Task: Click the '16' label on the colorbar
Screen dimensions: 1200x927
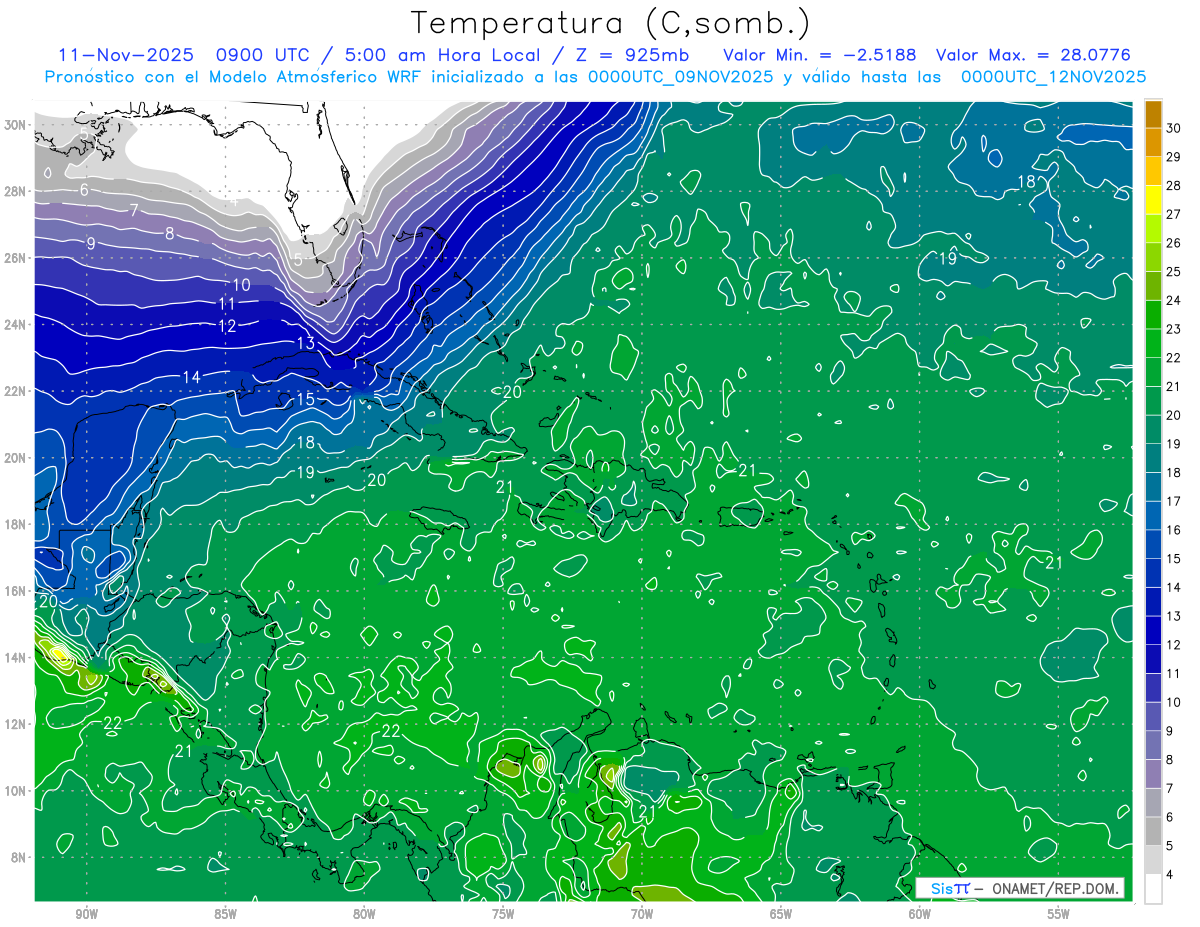Action: coord(1175,530)
